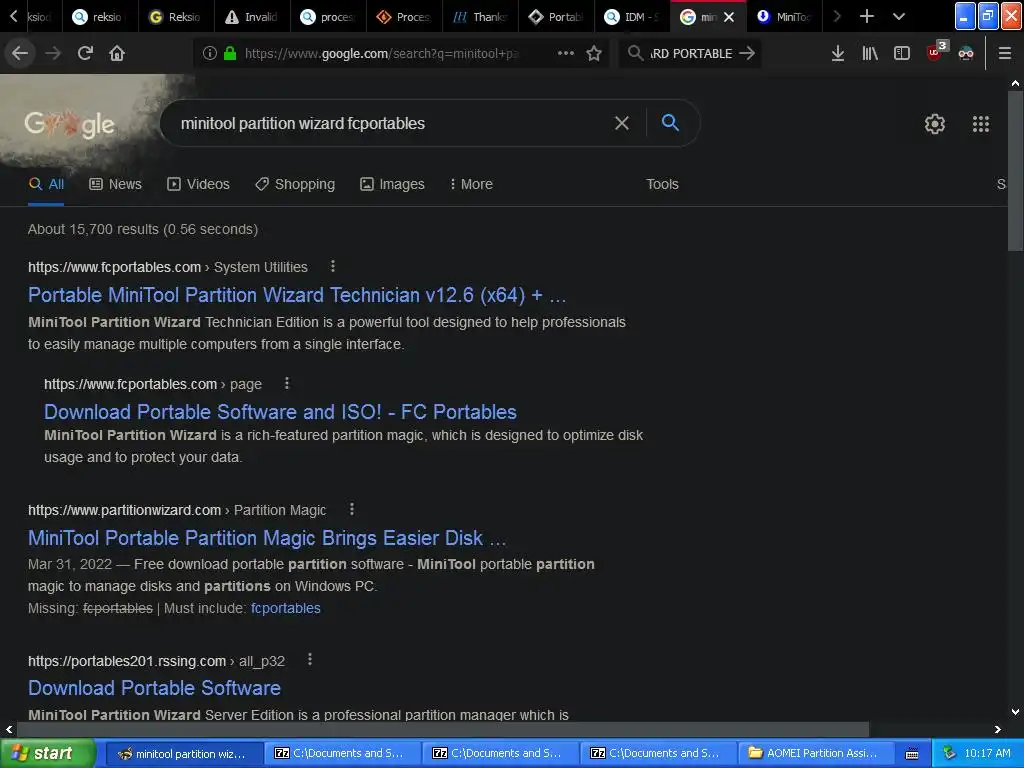Click the system tray icon beside the clock
This screenshot has width=1024, height=768.
click(x=949, y=753)
